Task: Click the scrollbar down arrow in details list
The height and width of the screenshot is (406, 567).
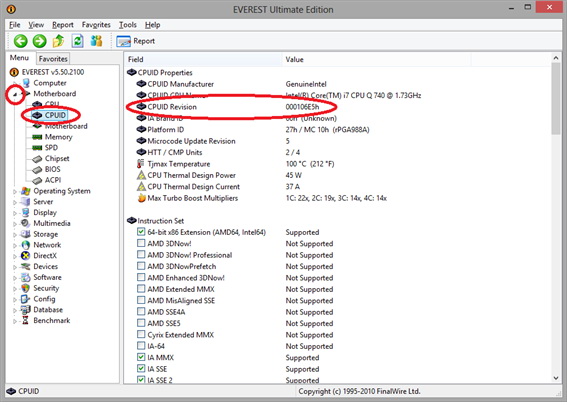Action: (556, 378)
